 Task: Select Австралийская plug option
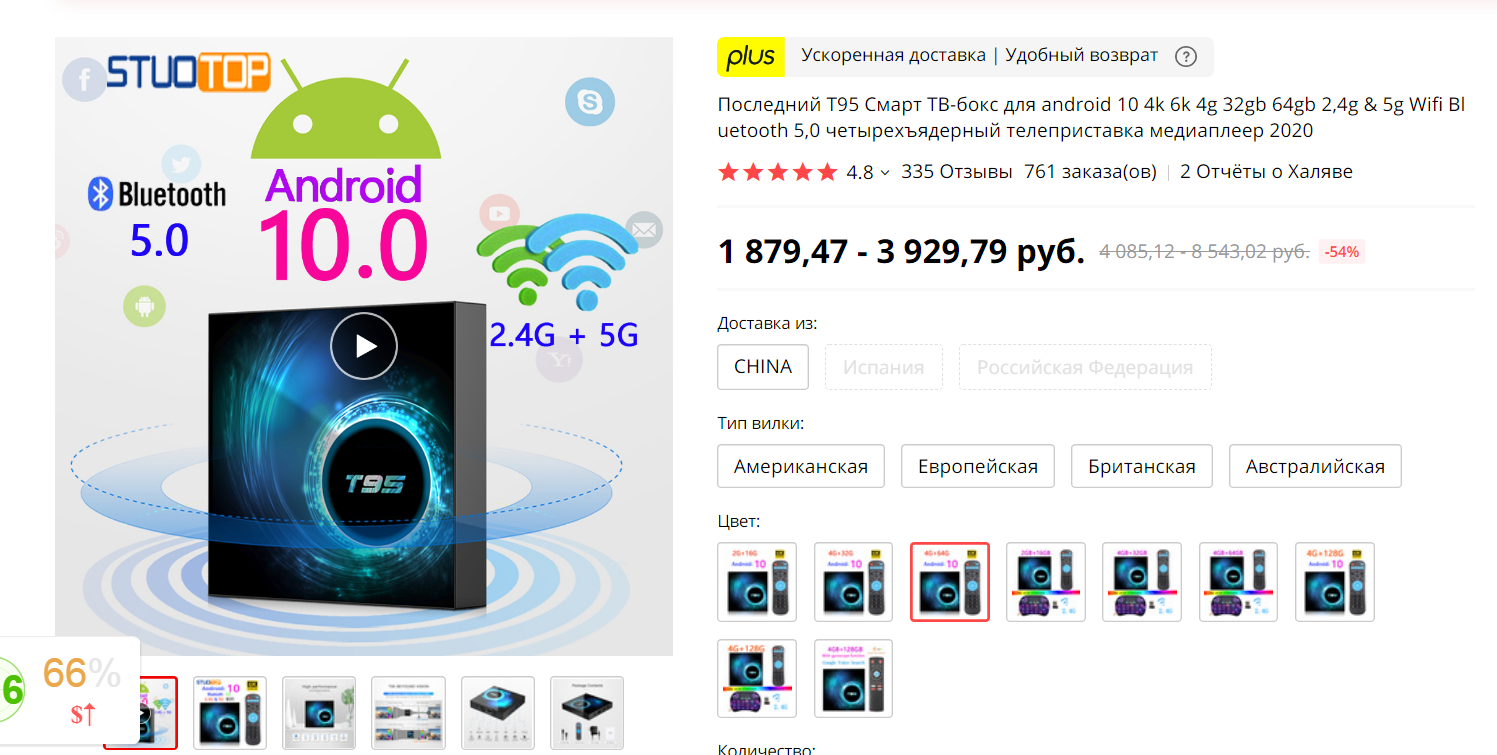[1315, 466]
